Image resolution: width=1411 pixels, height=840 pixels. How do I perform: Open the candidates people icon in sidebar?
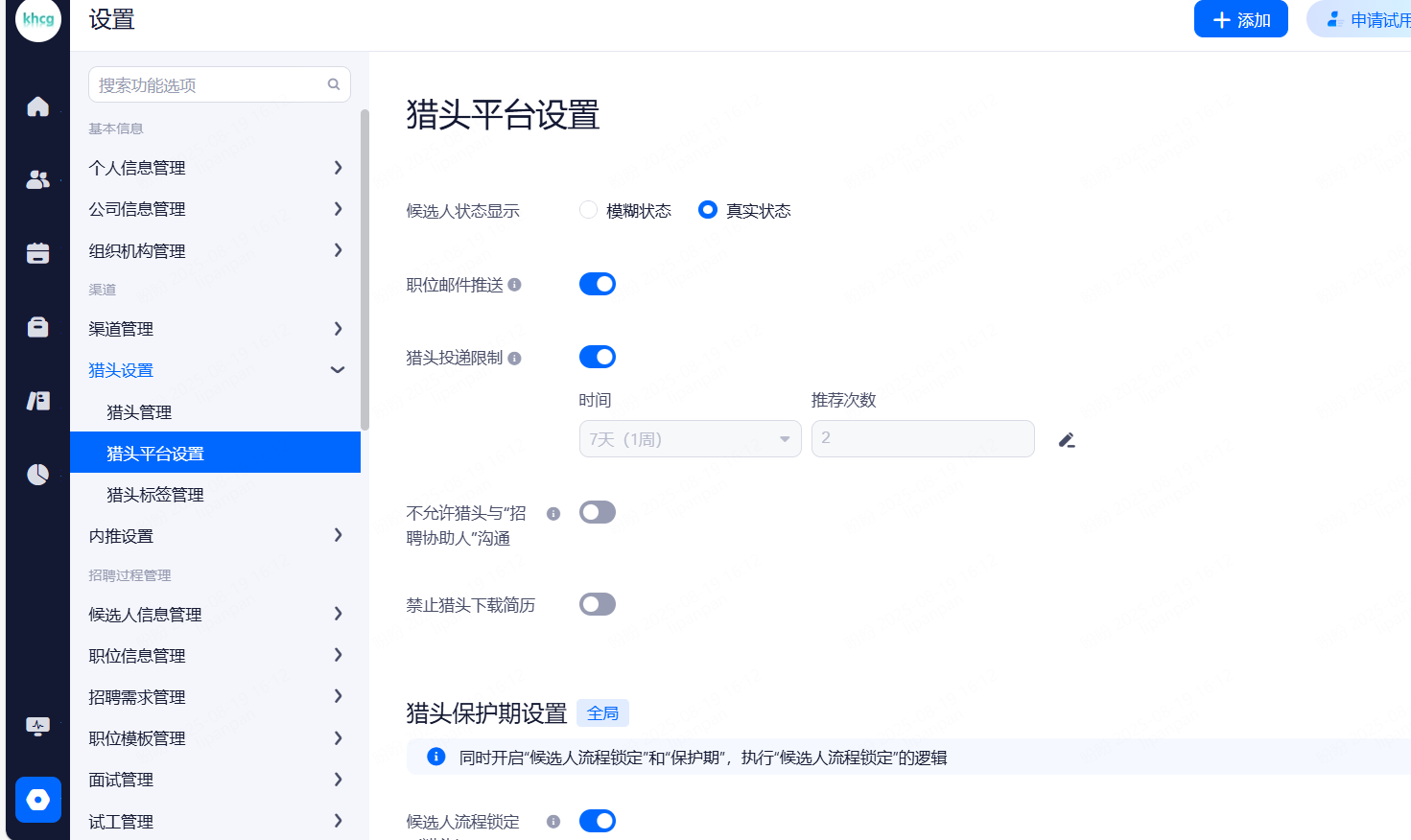pyautogui.click(x=37, y=179)
